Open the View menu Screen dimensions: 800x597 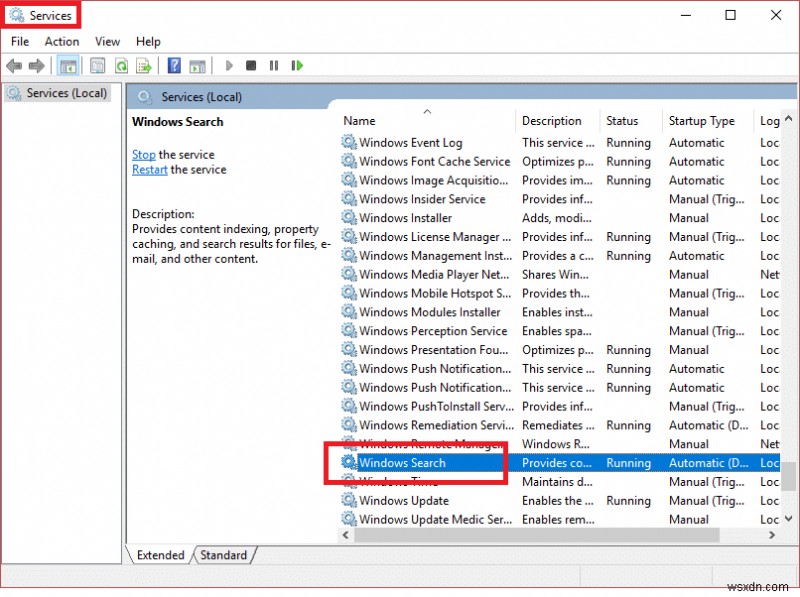[107, 41]
